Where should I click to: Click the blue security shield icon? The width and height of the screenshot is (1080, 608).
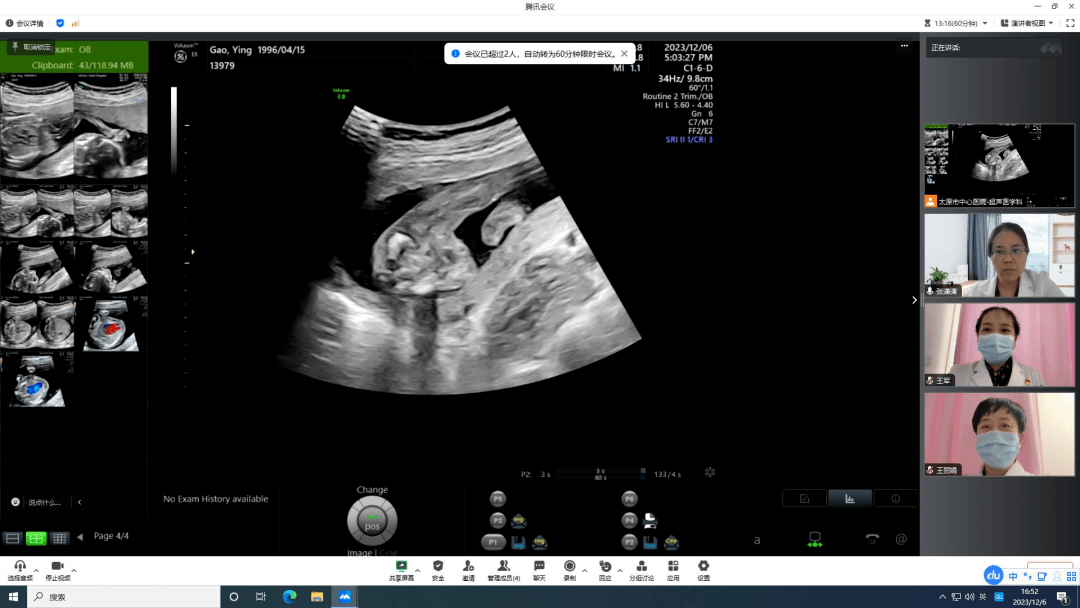click(60, 23)
